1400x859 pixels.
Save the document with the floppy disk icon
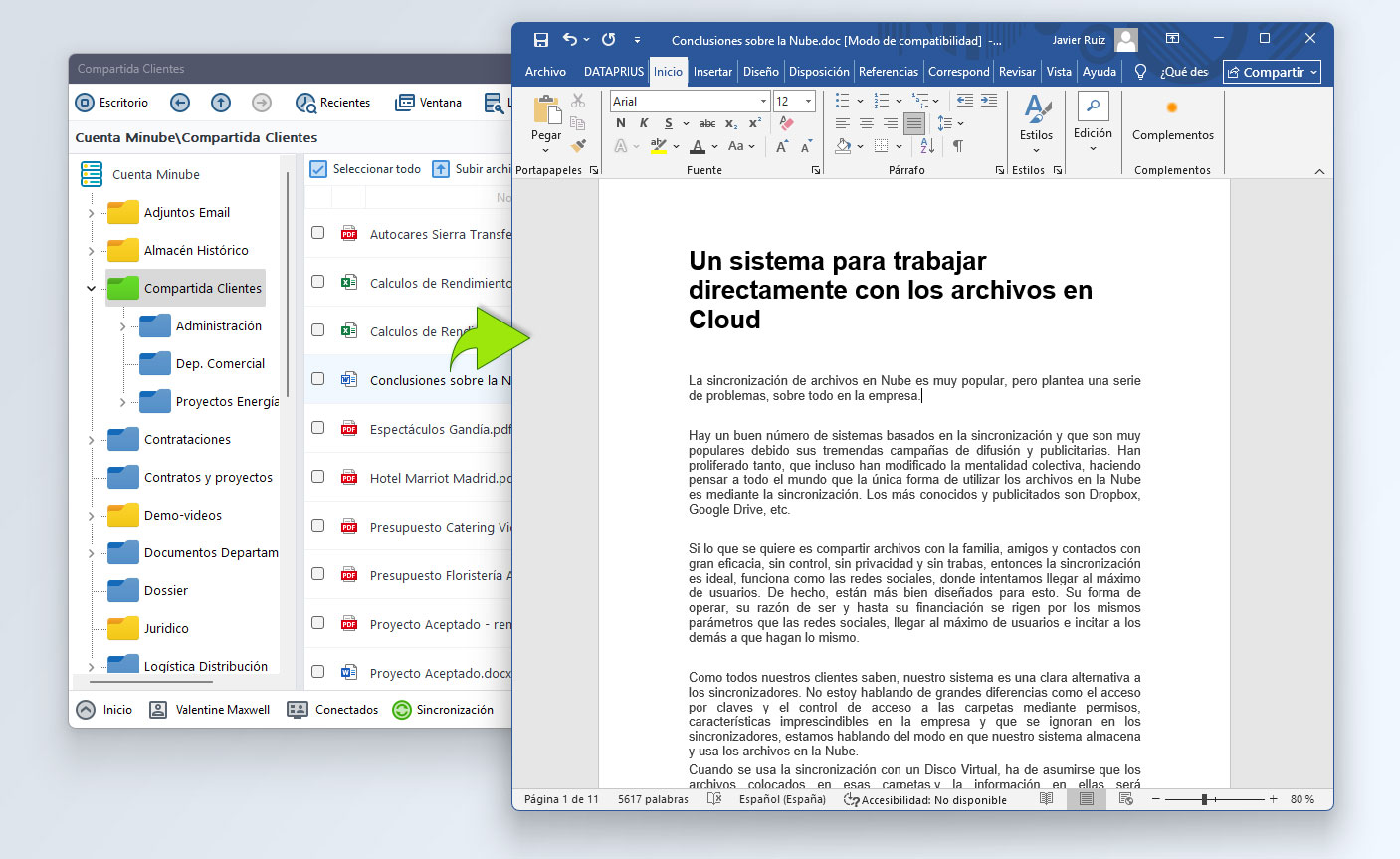[540, 40]
